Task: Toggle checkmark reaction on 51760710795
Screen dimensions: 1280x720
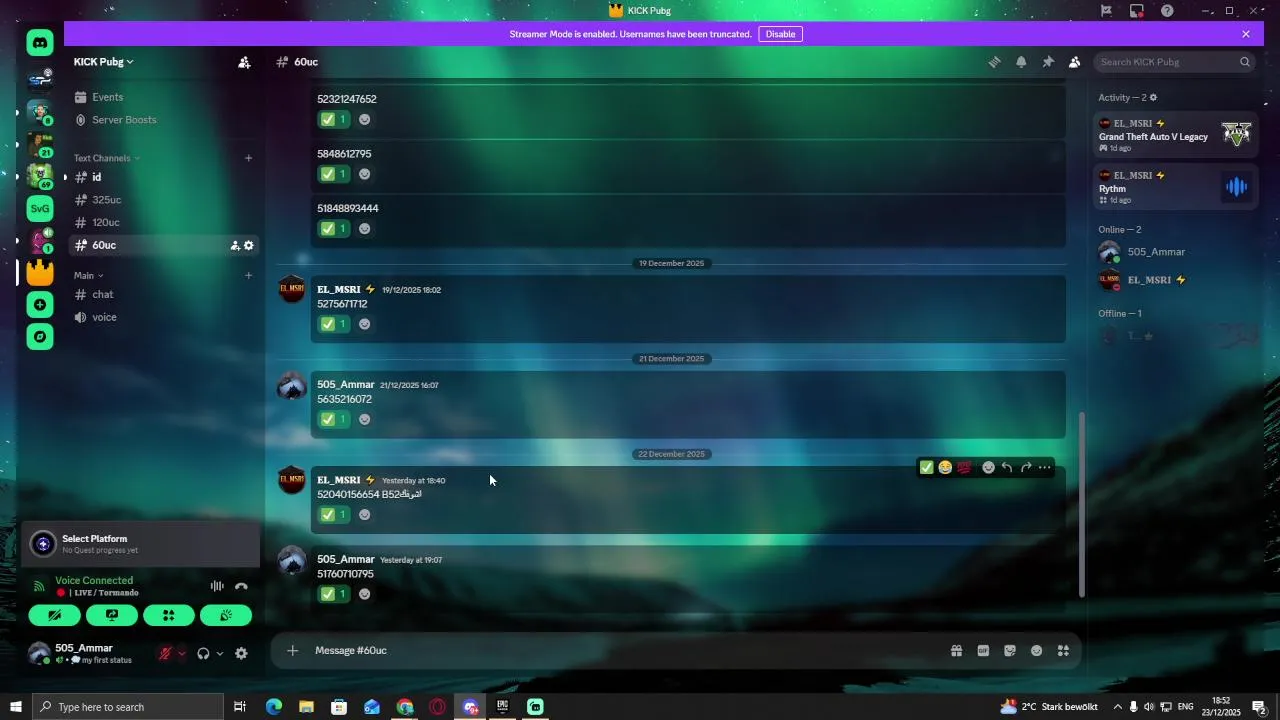Action: click(334, 594)
